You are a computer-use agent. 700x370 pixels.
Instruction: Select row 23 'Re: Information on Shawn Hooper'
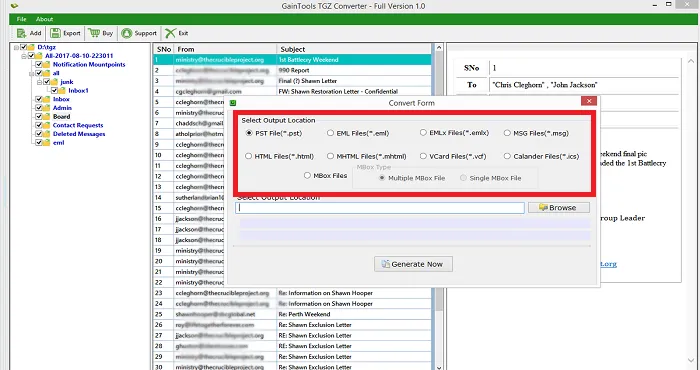click(x=292, y=293)
